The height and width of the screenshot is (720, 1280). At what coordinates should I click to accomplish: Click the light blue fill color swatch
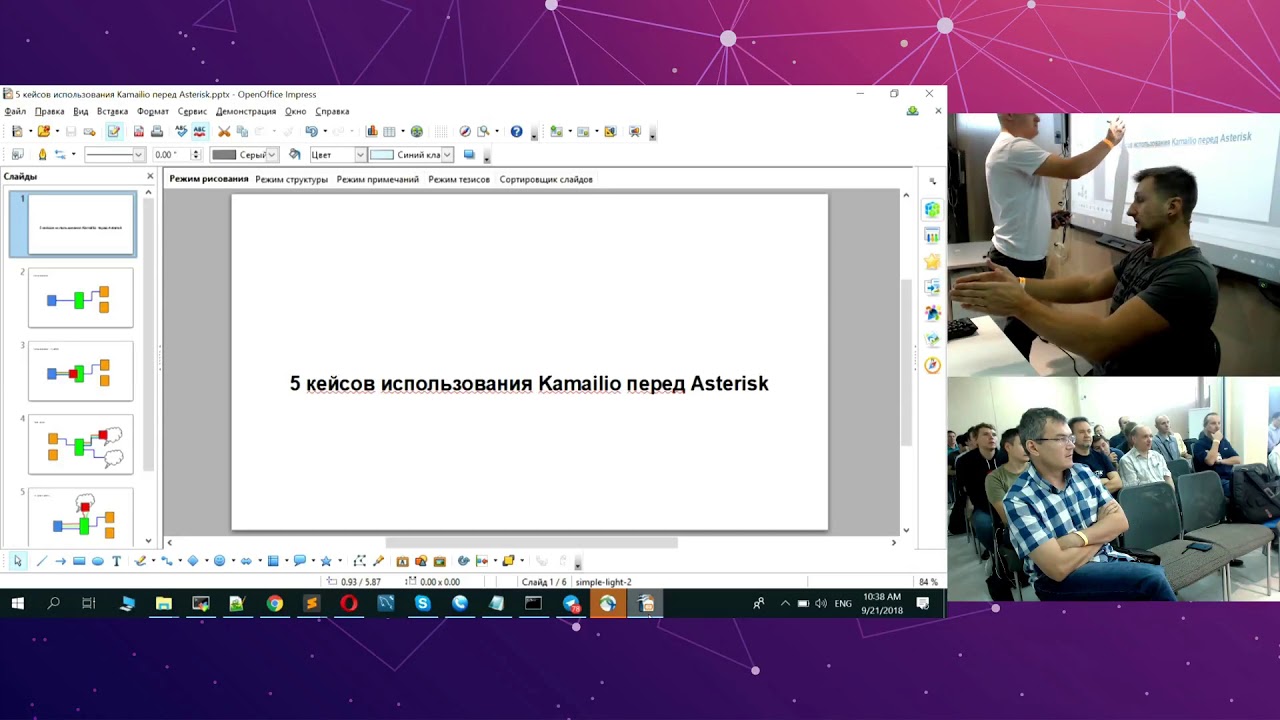tap(382, 155)
